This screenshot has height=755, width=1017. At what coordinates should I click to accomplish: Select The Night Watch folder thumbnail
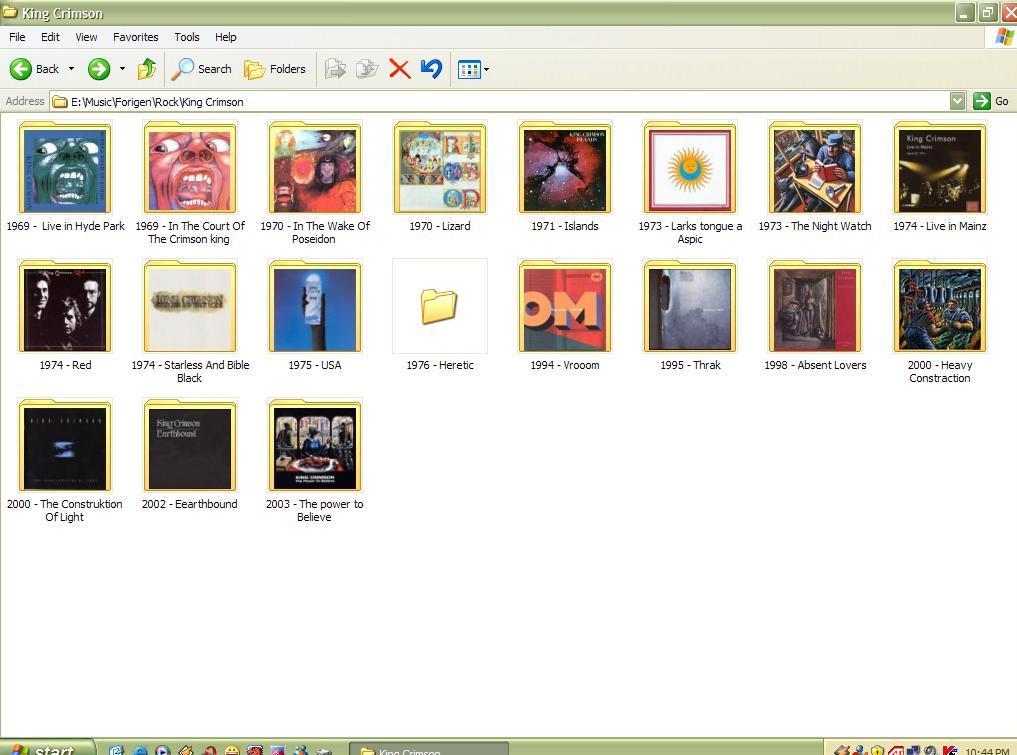click(x=815, y=167)
